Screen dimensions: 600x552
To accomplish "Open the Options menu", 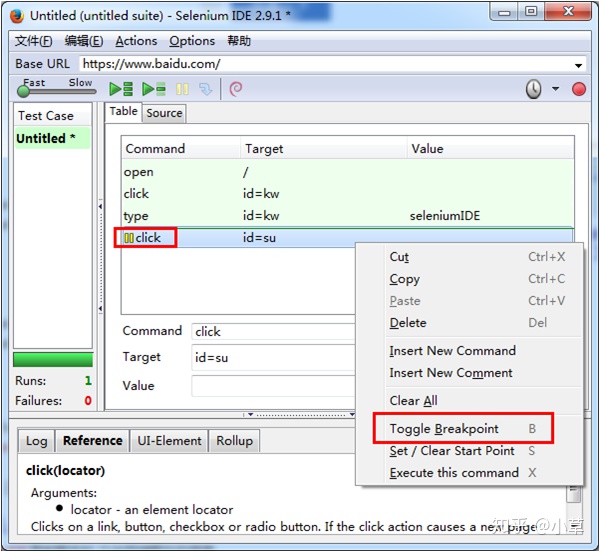I will click(192, 41).
